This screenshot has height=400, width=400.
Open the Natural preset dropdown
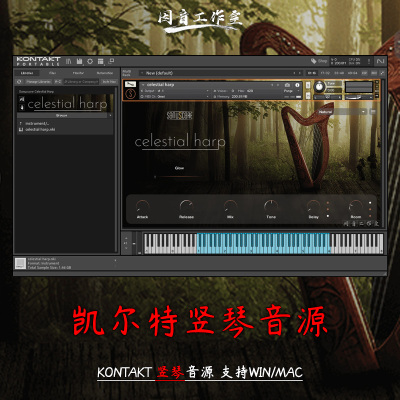[x=342, y=112]
